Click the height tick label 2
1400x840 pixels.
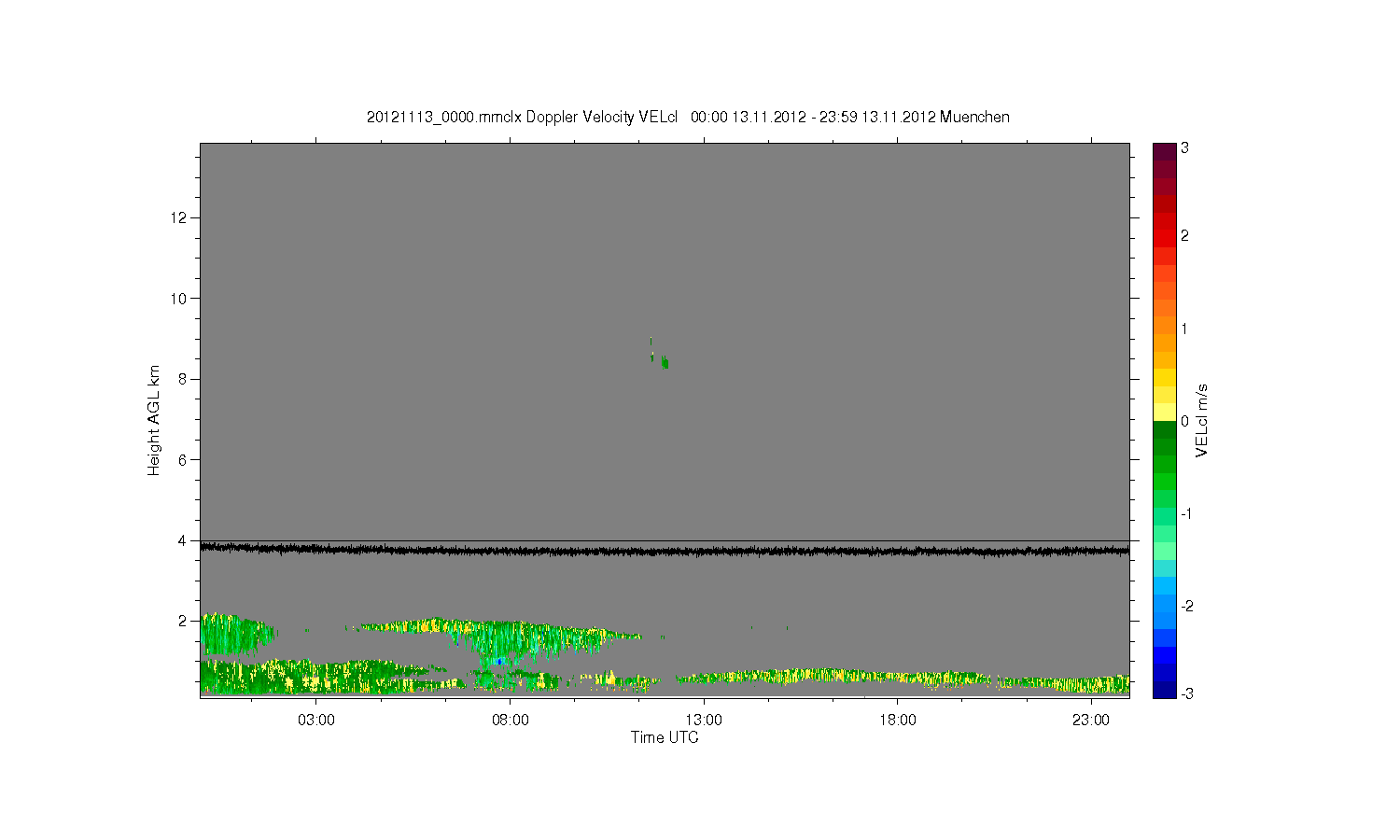184,621
